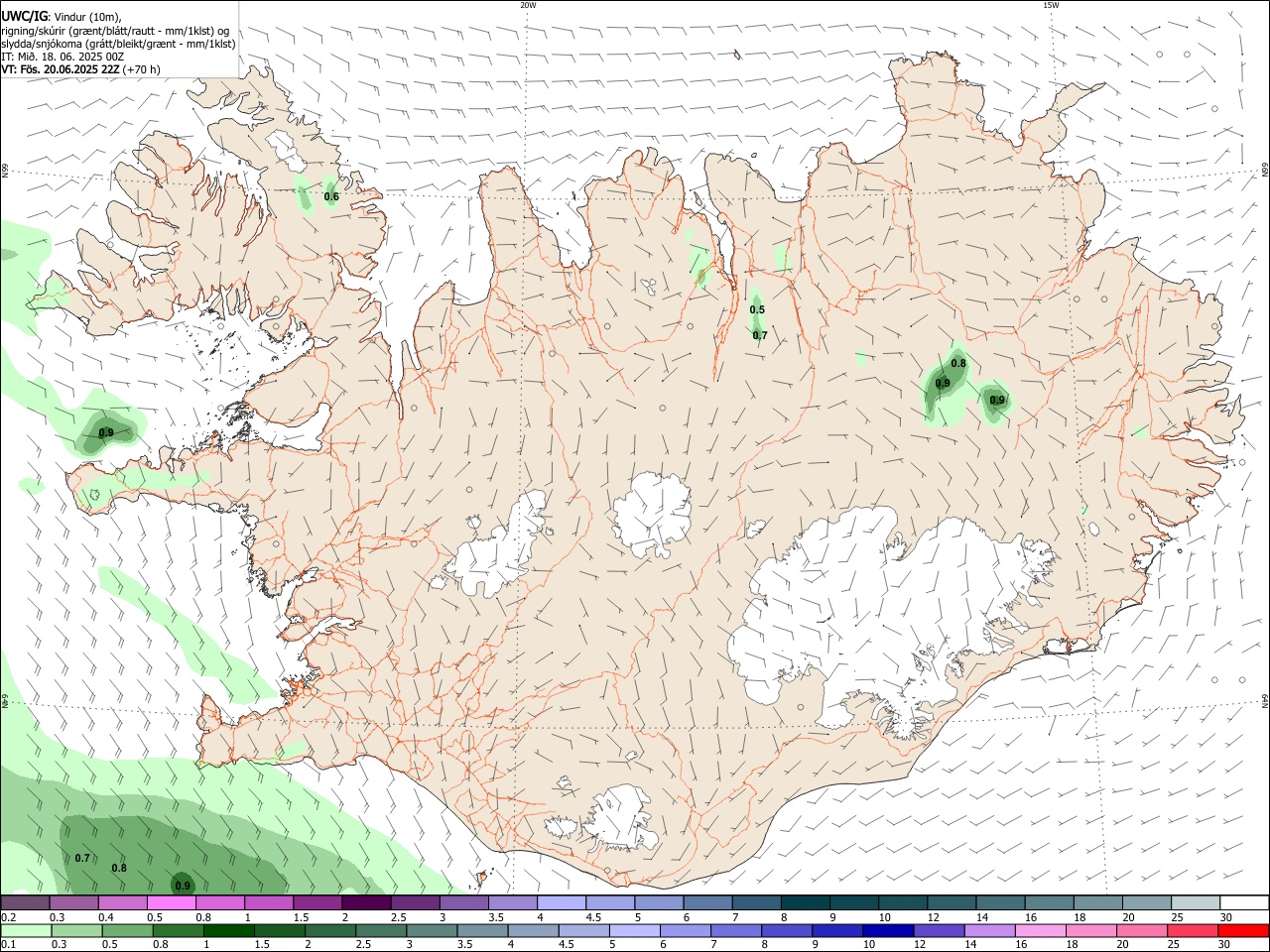Select the white 30 mm swatch on the sleet scale

[x=1244, y=903]
